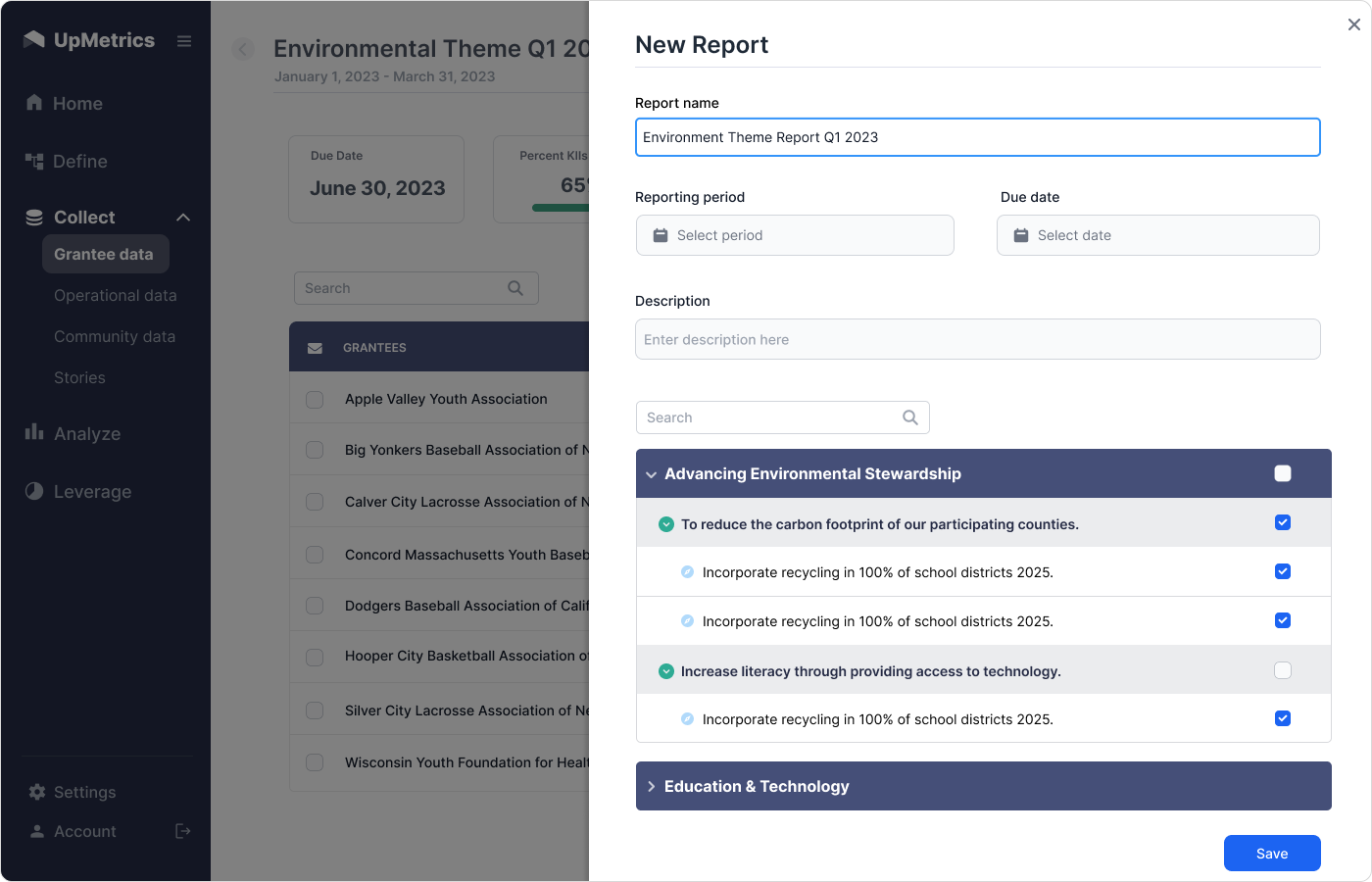Click the Settings gear icon in sidebar
Viewport: 1372px width, 882px height.
(37, 792)
